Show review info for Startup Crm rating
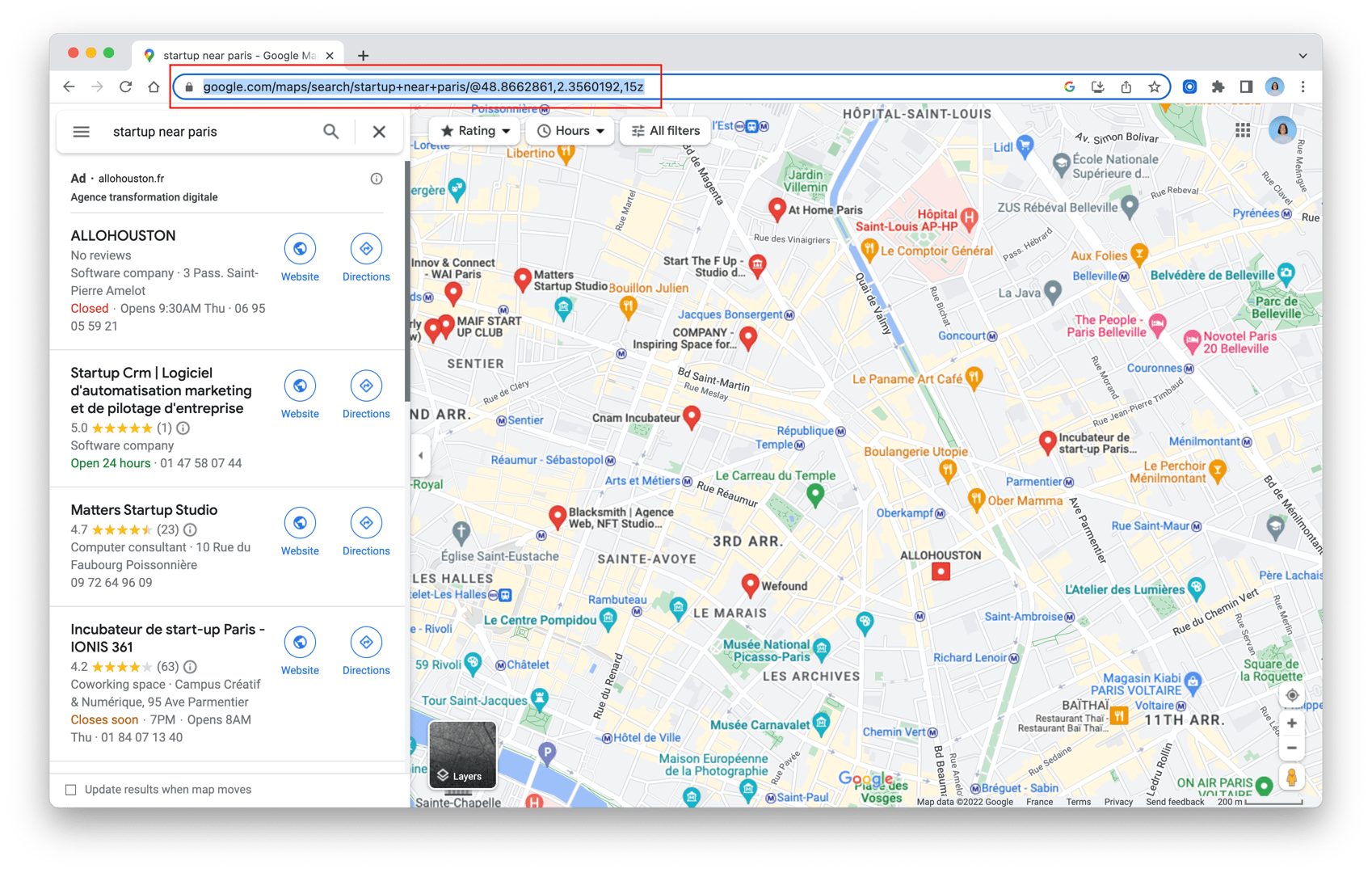 pyautogui.click(x=183, y=428)
